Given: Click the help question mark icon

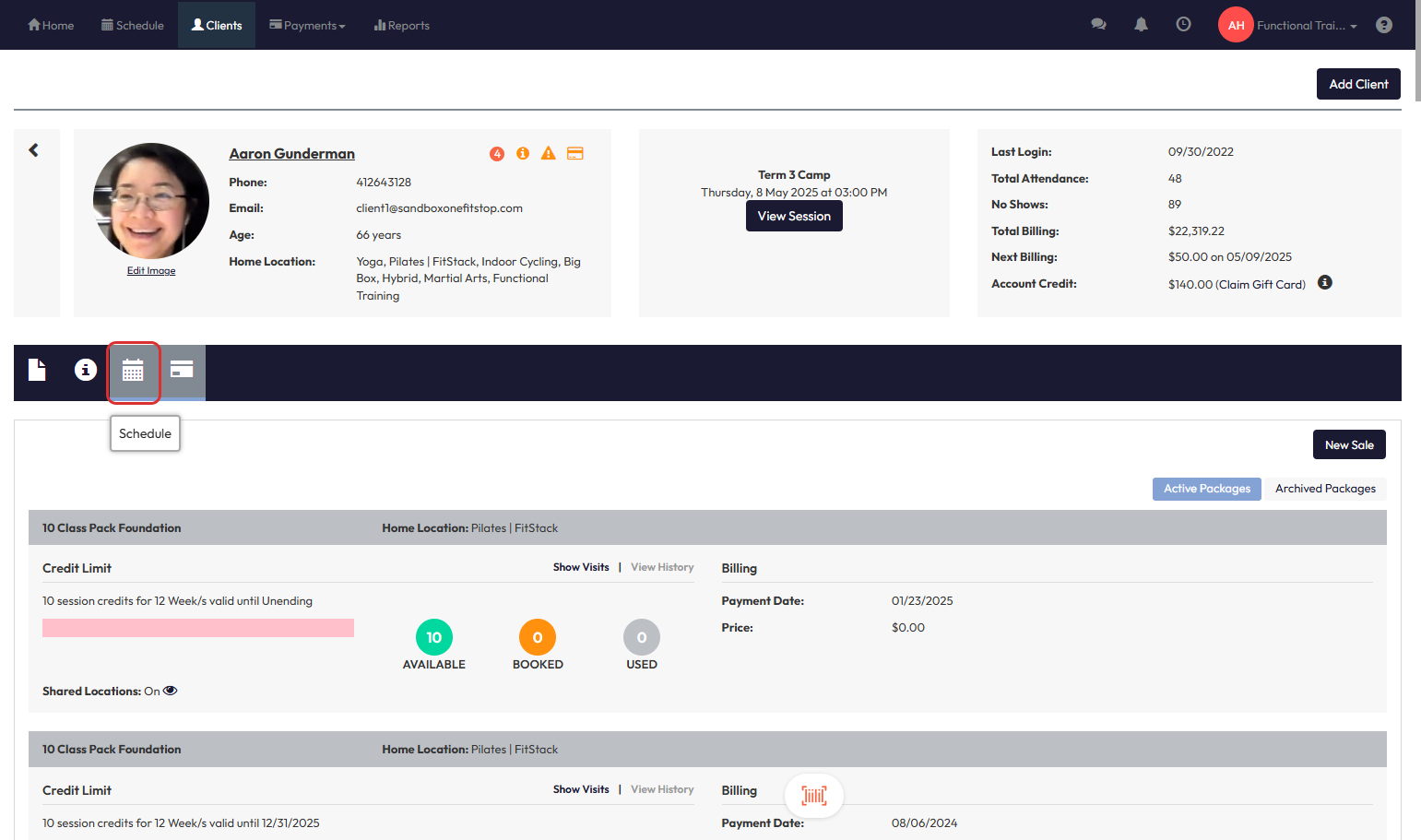Looking at the screenshot, I should pyautogui.click(x=1383, y=25).
